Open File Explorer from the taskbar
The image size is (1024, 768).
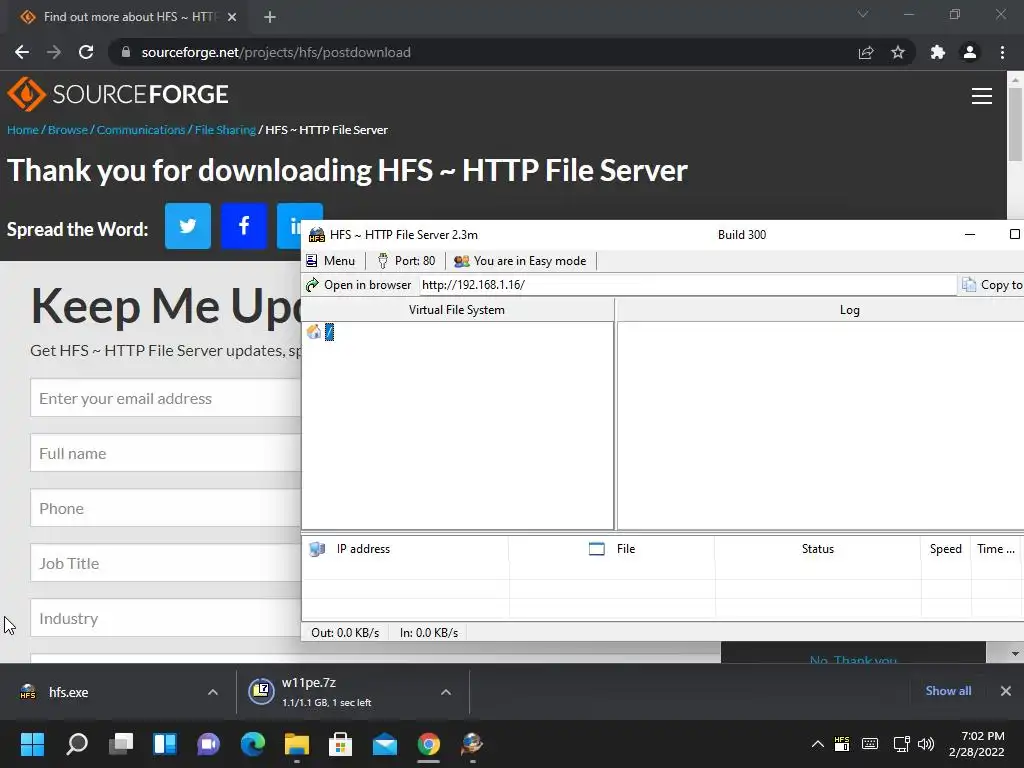tap(296, 744)
